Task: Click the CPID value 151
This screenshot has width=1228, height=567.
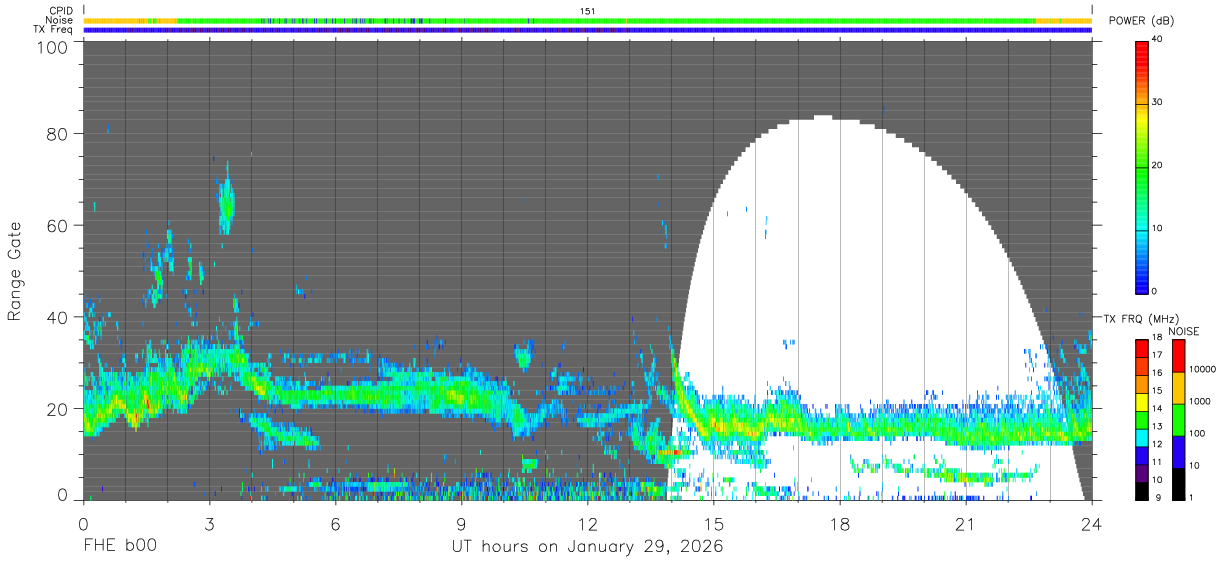Action: tap(588, 10)
